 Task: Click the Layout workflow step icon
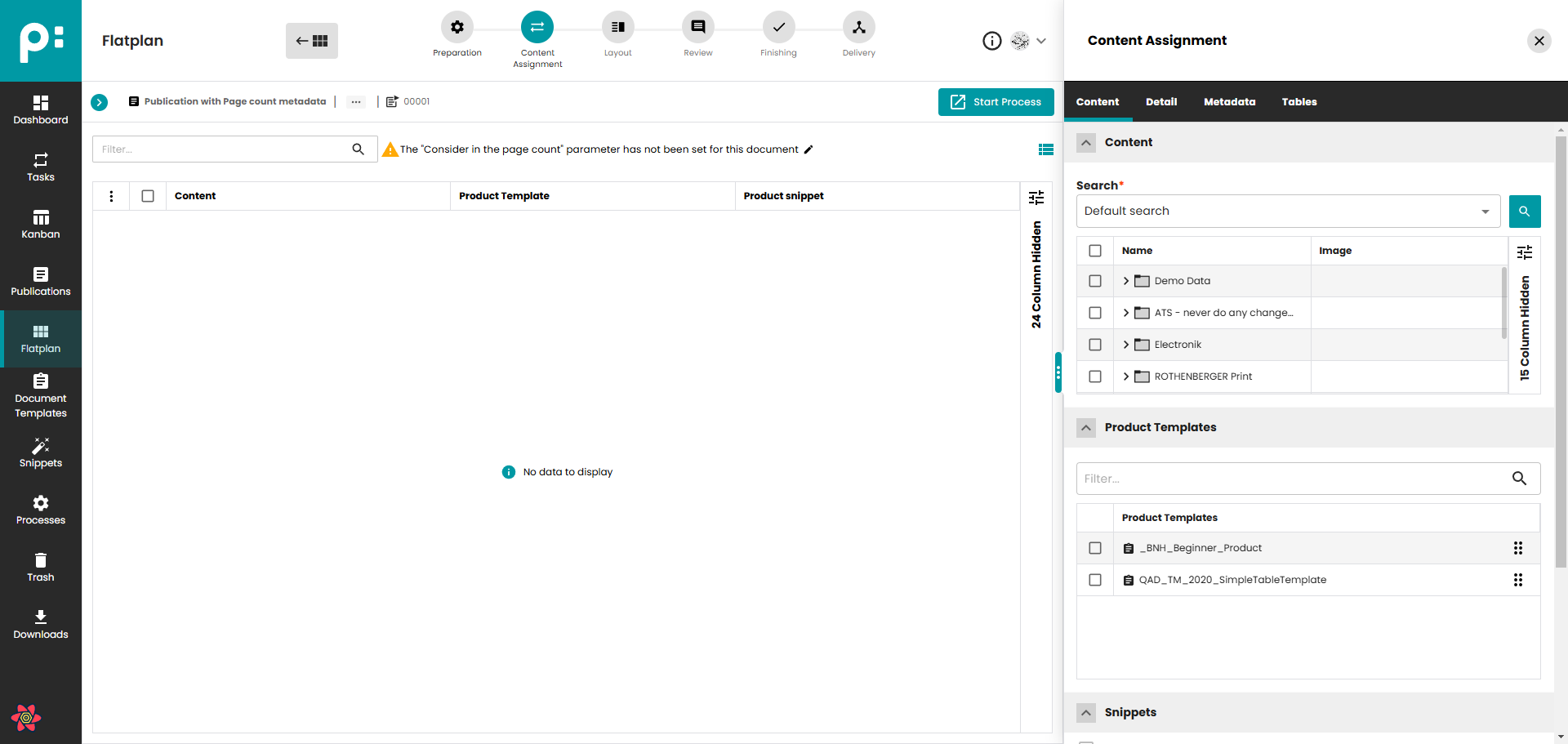(617, 28)
